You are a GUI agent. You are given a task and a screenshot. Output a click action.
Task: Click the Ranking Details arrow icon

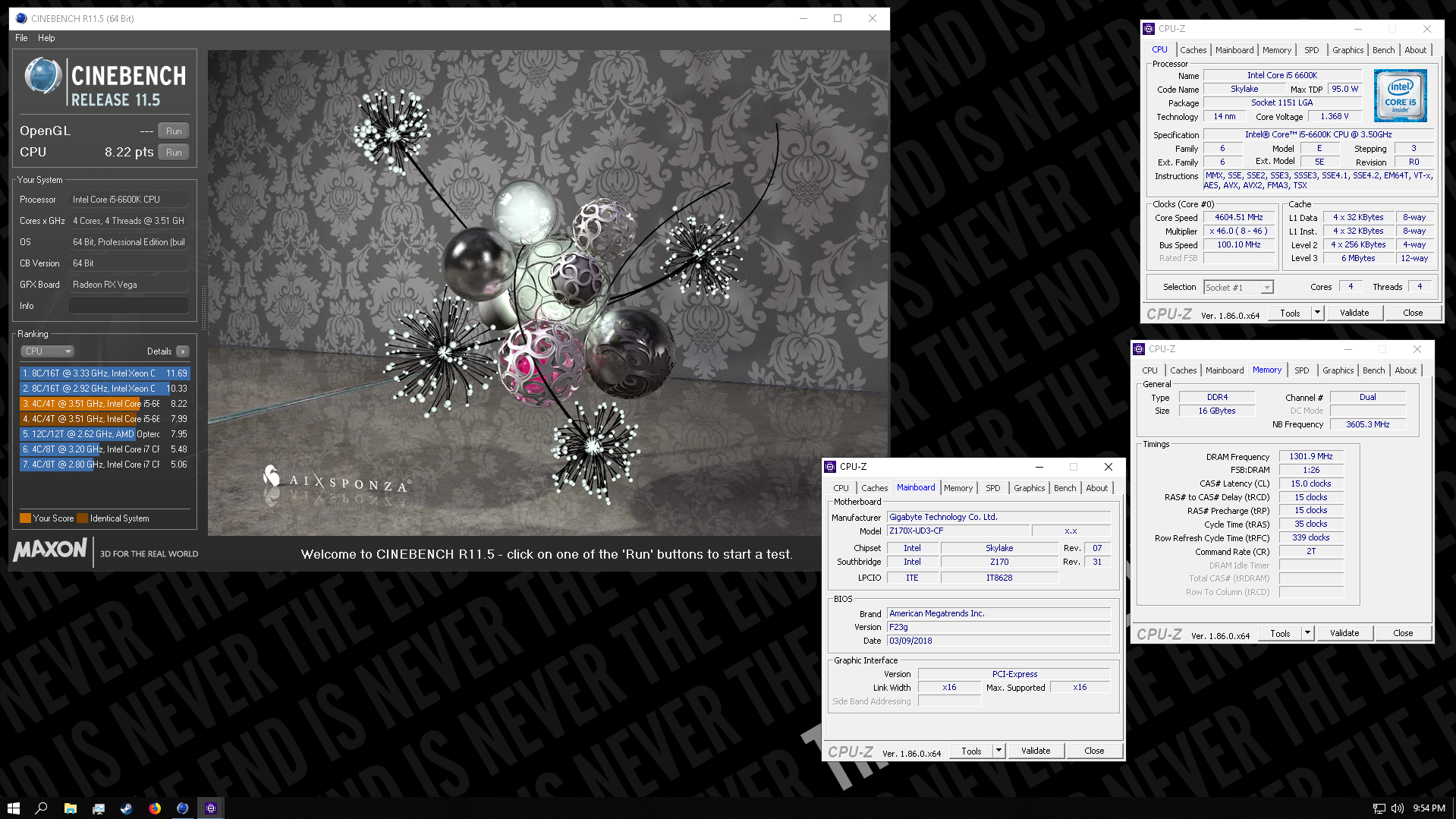183,351
